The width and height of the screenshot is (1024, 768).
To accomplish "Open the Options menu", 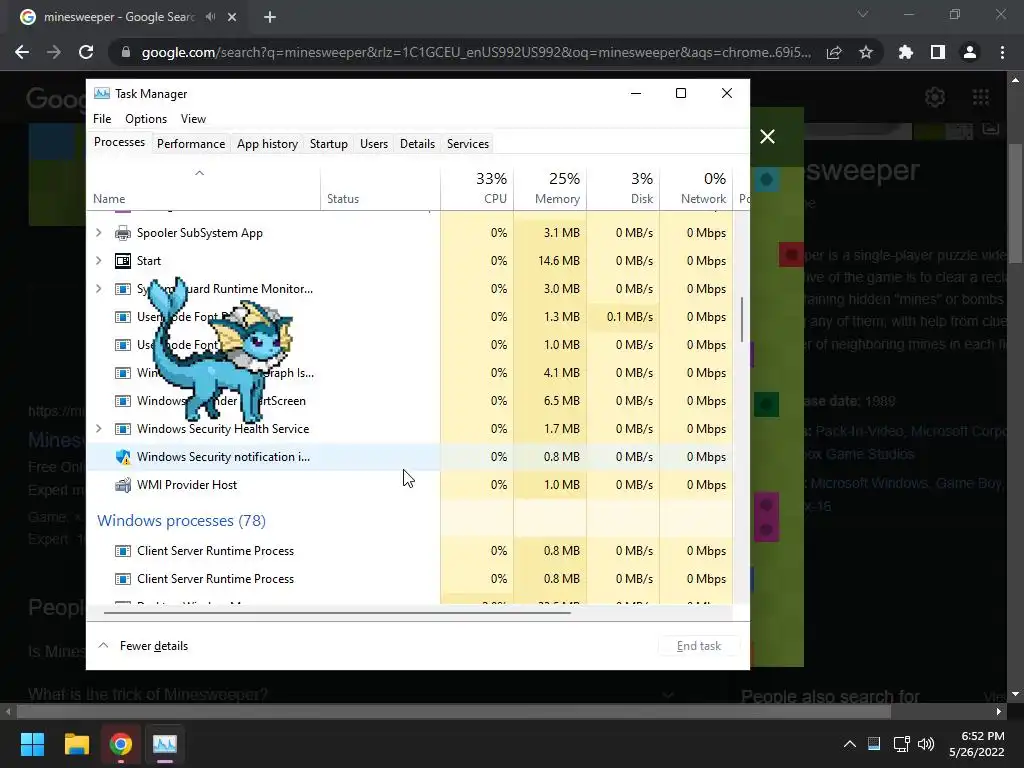I will pos(146,119).
